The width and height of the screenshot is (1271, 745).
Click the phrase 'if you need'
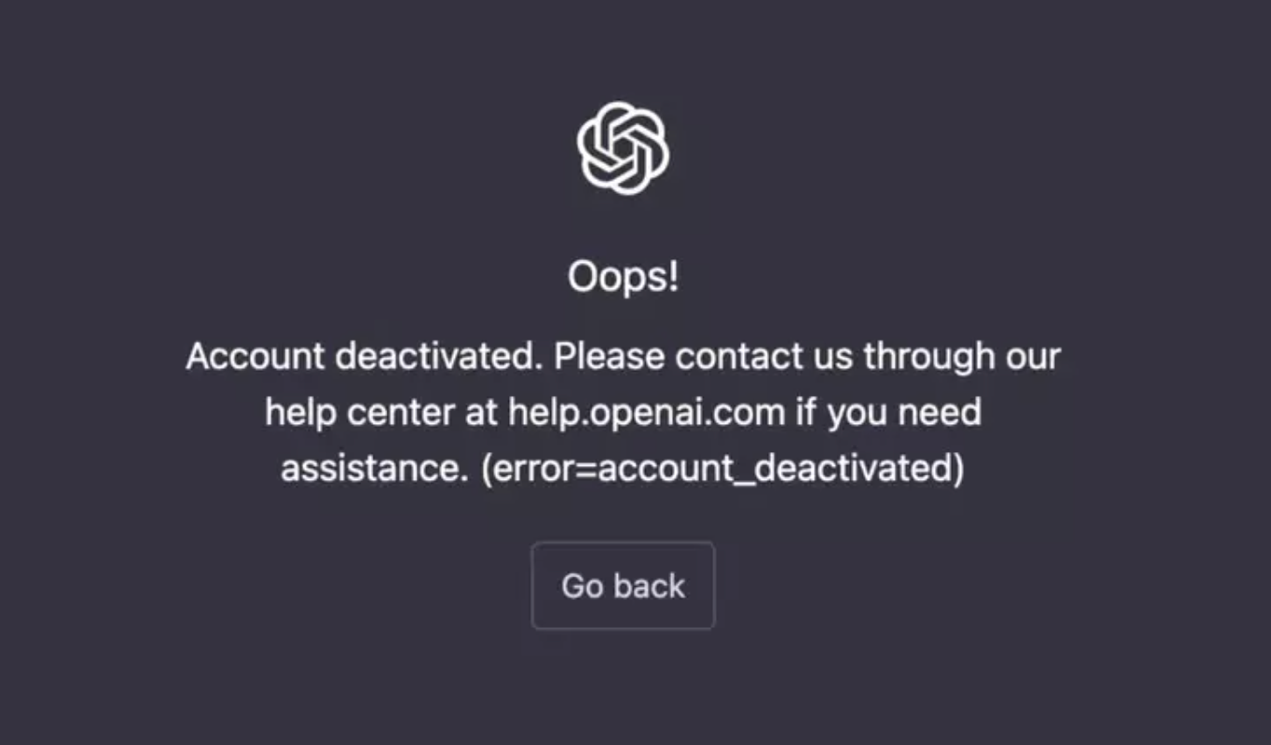coord(888,412)
